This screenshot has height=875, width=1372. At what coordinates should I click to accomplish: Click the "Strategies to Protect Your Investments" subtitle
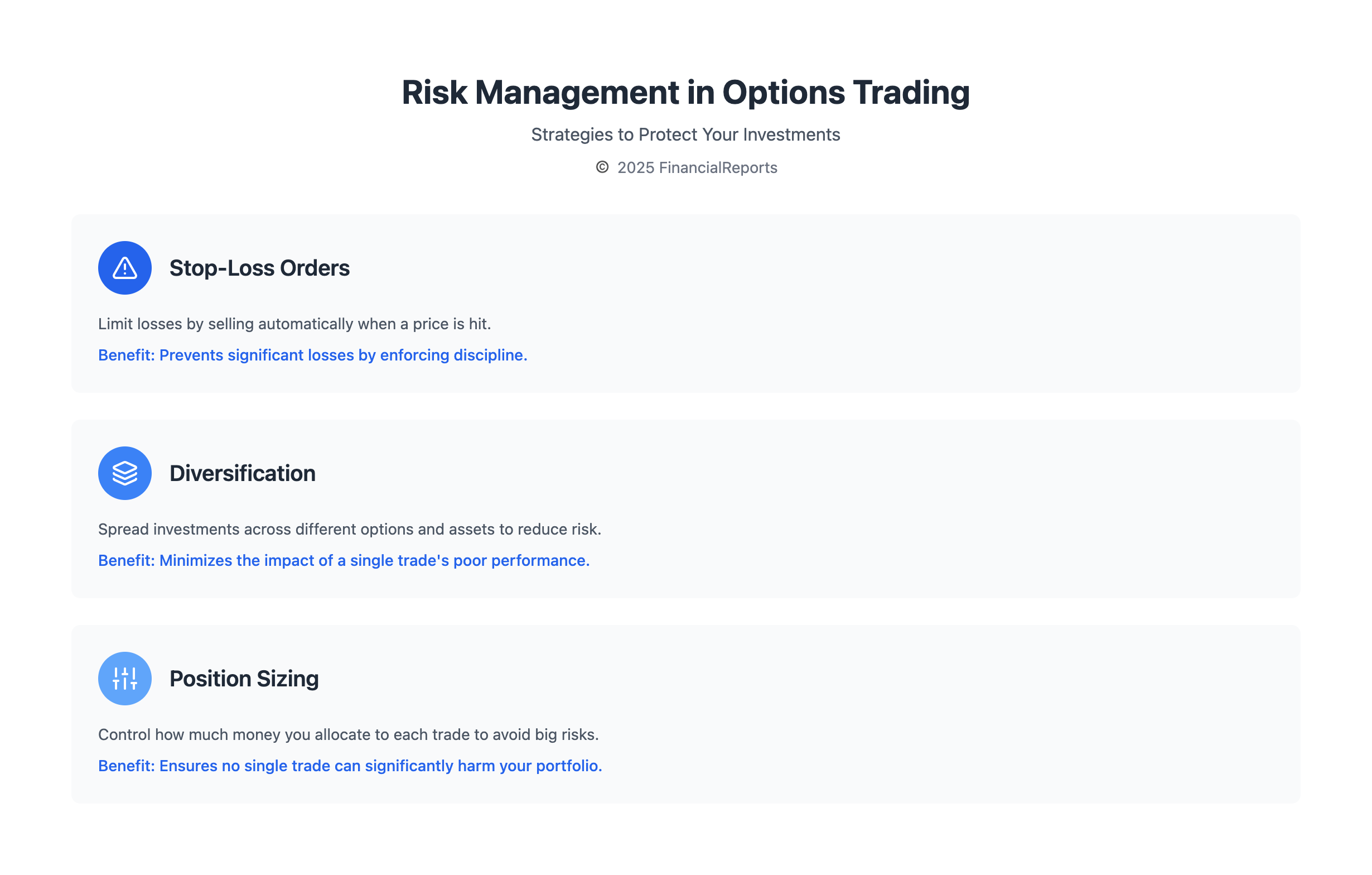coord(685,134)
